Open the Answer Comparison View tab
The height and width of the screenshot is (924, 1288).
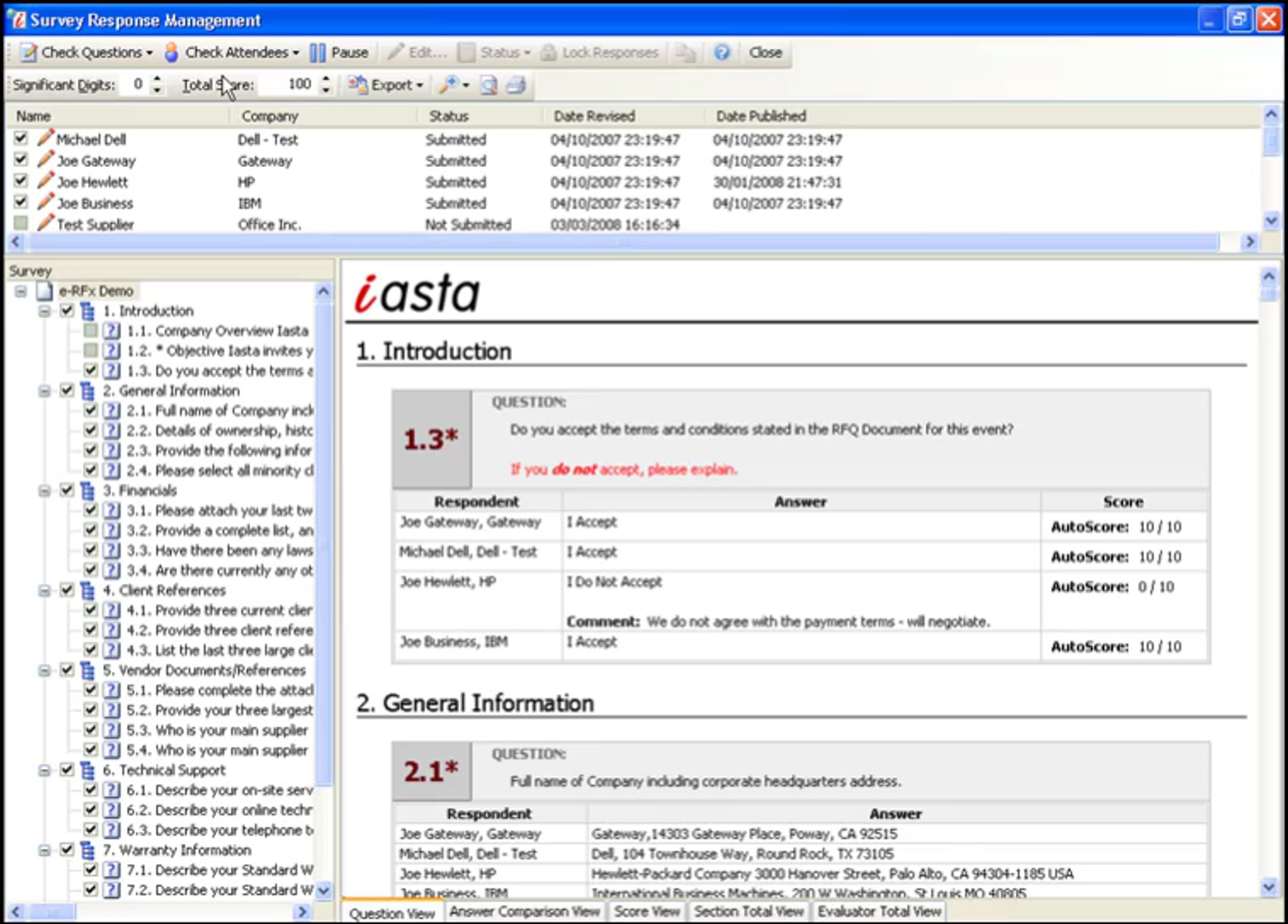coord(524,911)
